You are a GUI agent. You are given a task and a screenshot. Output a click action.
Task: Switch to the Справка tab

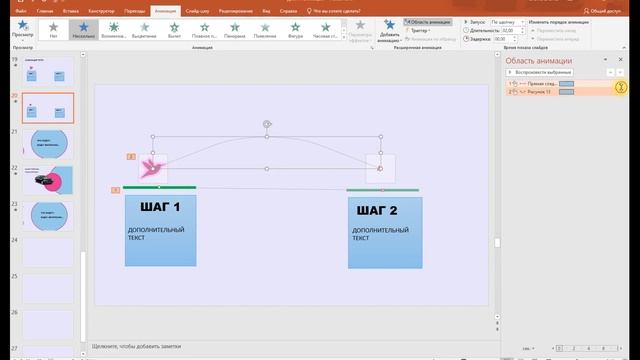point(288,11)
